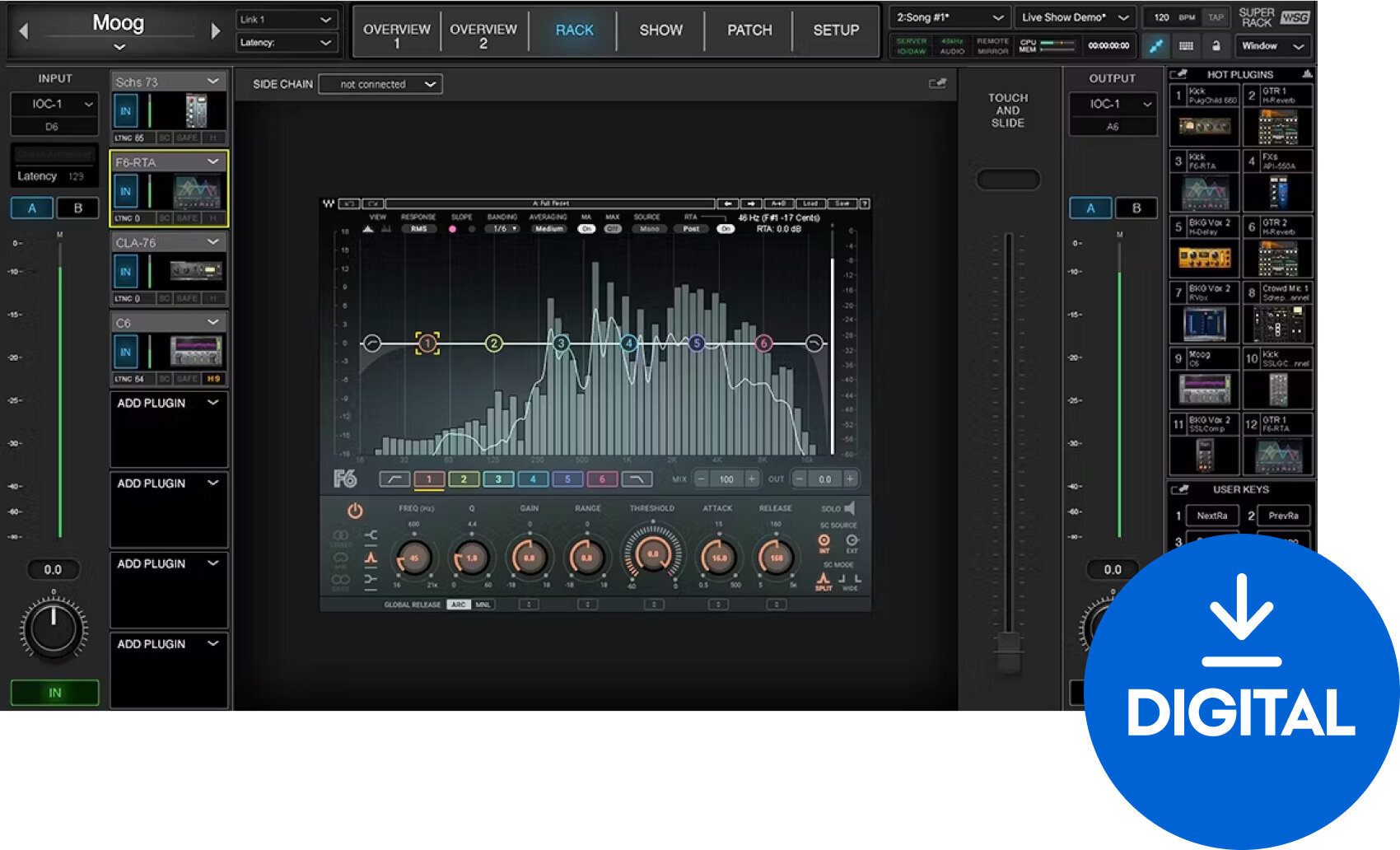Screen dimensions: 1400x850
Task: Open the PATCH tab
Action: [x=749, y=30]
